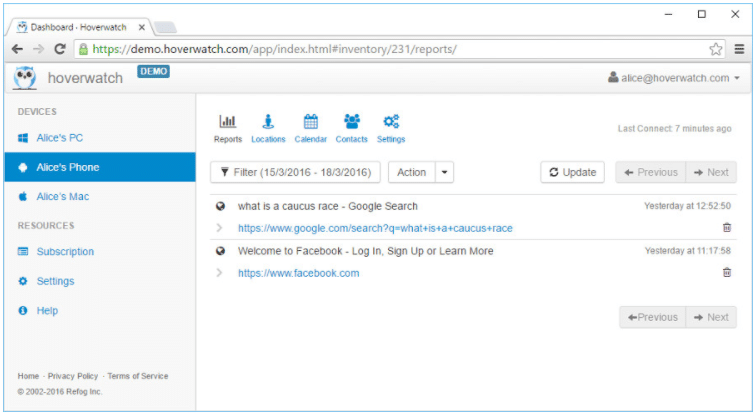The height and width of the screenshot is (414, 756).
Task: Open the Locations map pin icon
Action: [268, 121]
